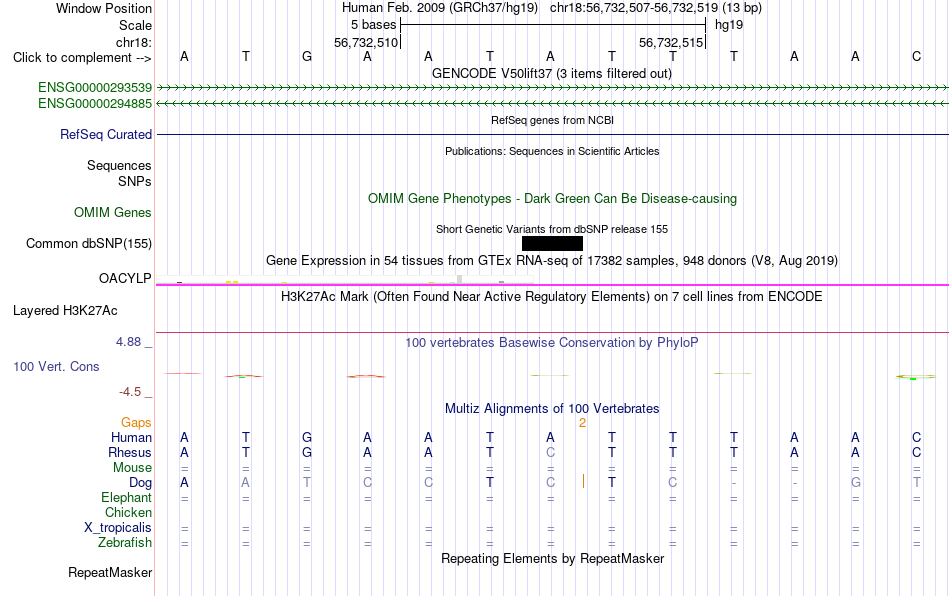Click the orange insertion bar in Dog row
Screen dimensions: 950x596
pyautogui.click(x=583, y=482)
